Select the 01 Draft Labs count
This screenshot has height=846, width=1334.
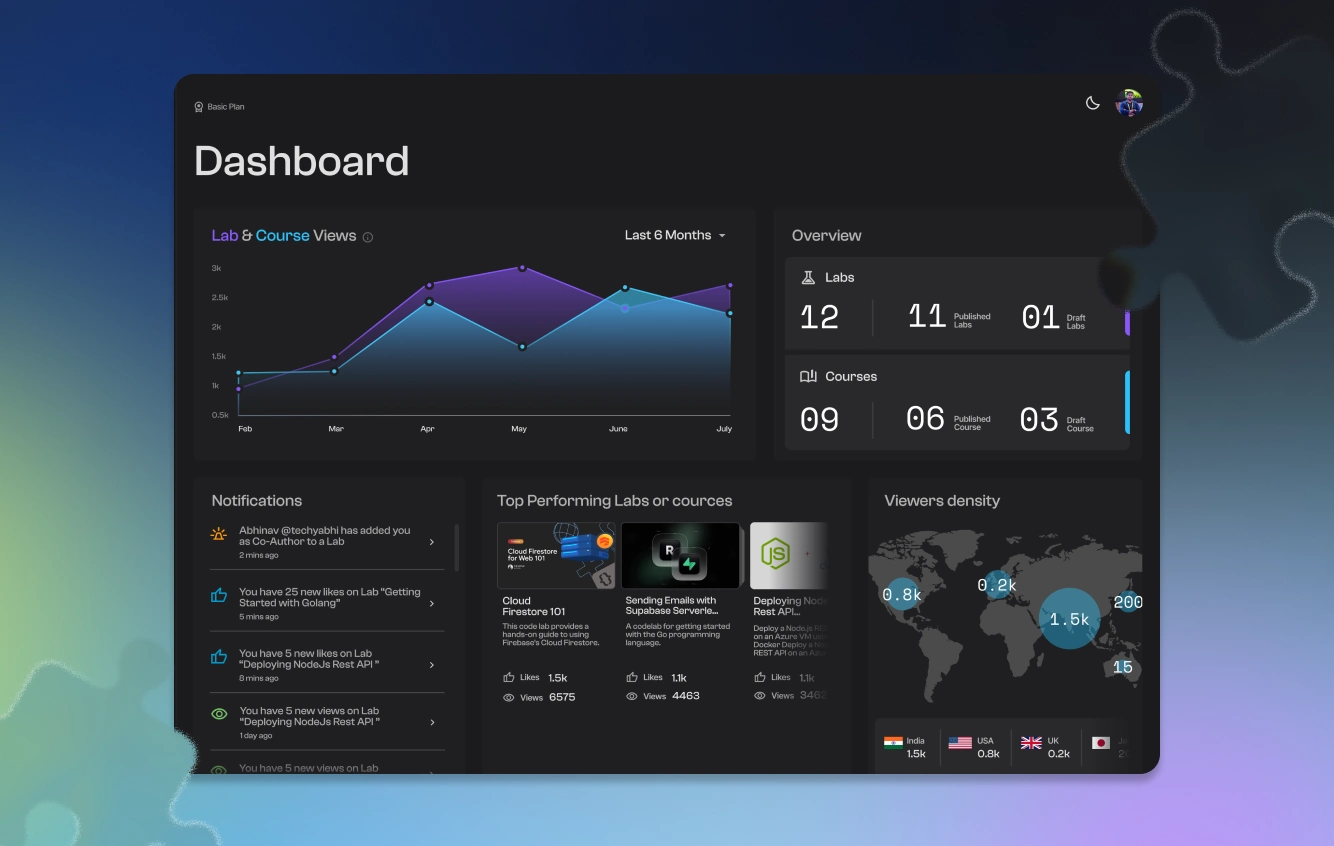[x=1040, y=318]
